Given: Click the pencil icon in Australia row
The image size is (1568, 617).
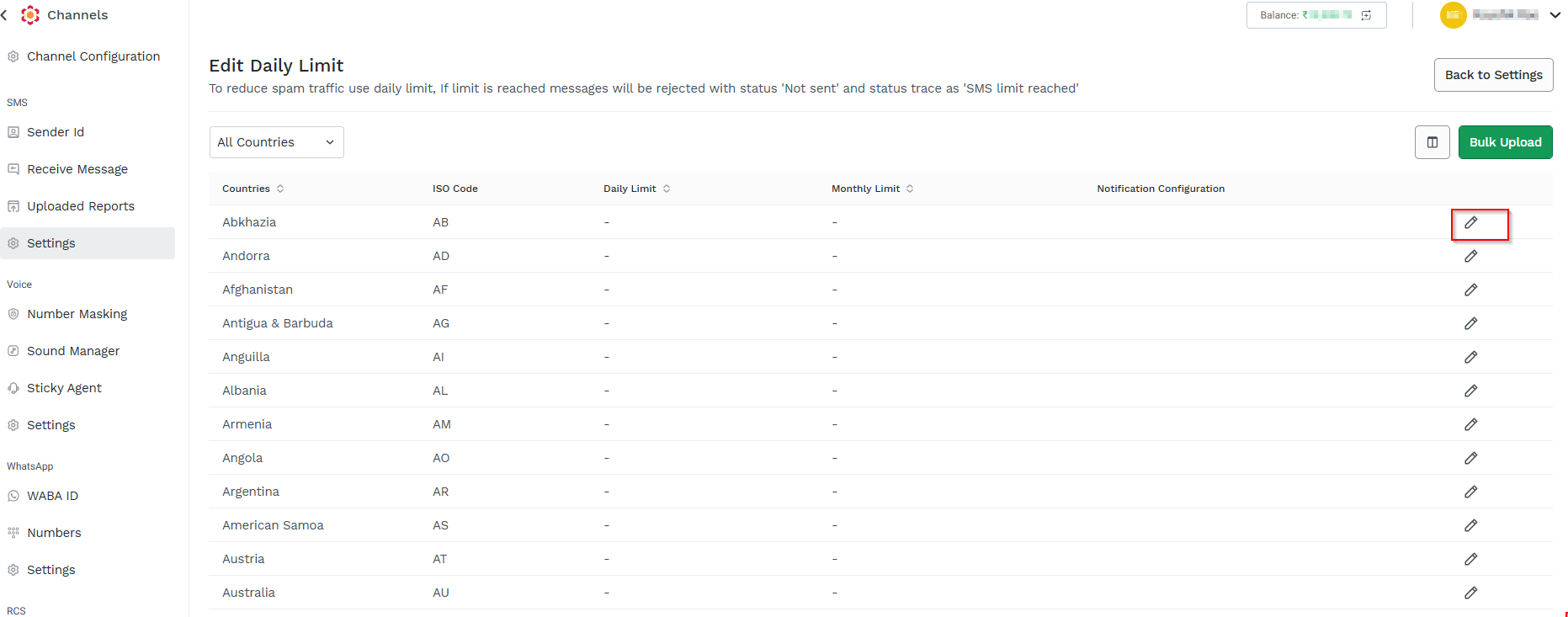Looking at the screenshot, I should (x=1470, y=593).
